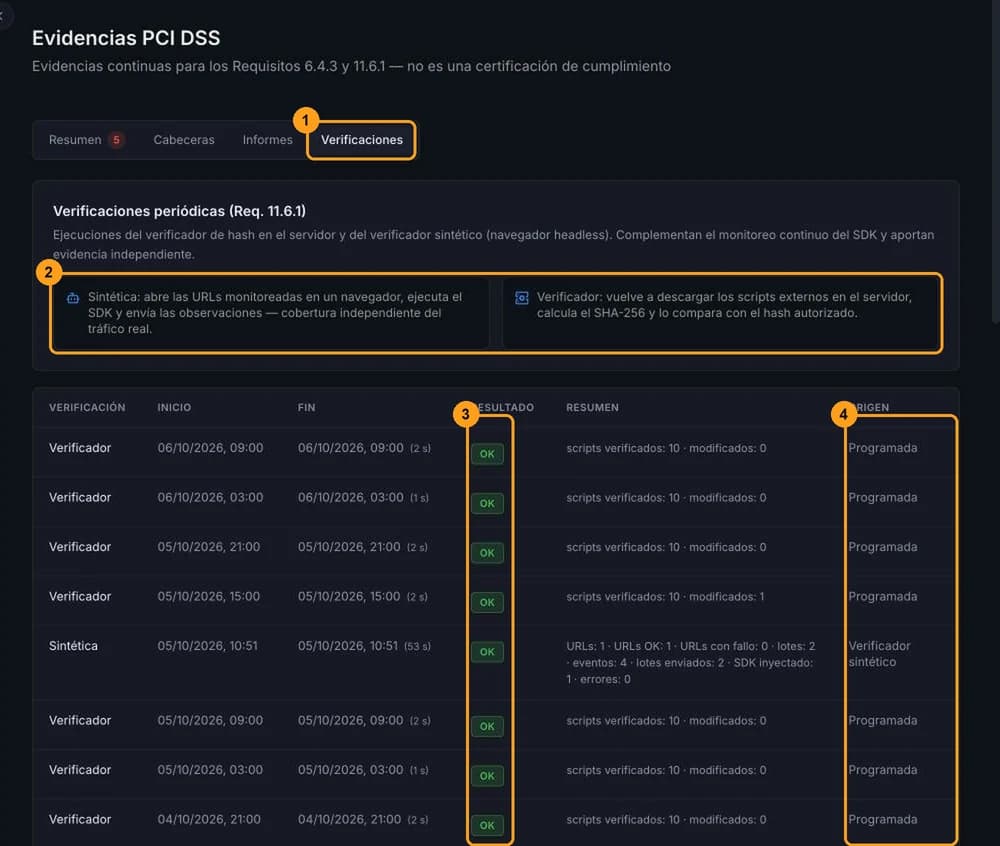The image size is (1000, 846).
Task: Click the summary reading 'modificados: 1'
Action: pos(665,597)
